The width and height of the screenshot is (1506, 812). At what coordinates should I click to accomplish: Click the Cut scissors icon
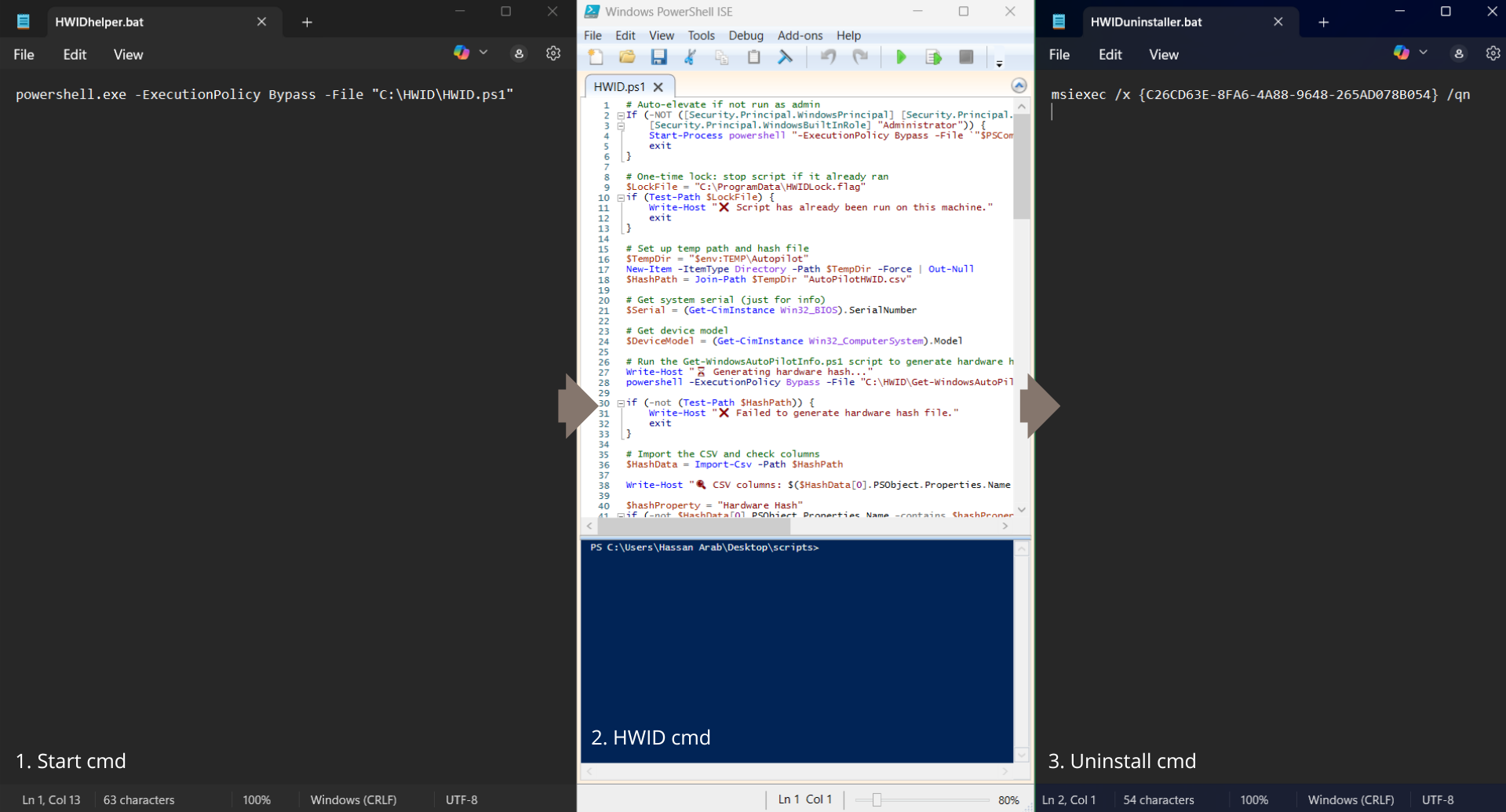(691, 57)
